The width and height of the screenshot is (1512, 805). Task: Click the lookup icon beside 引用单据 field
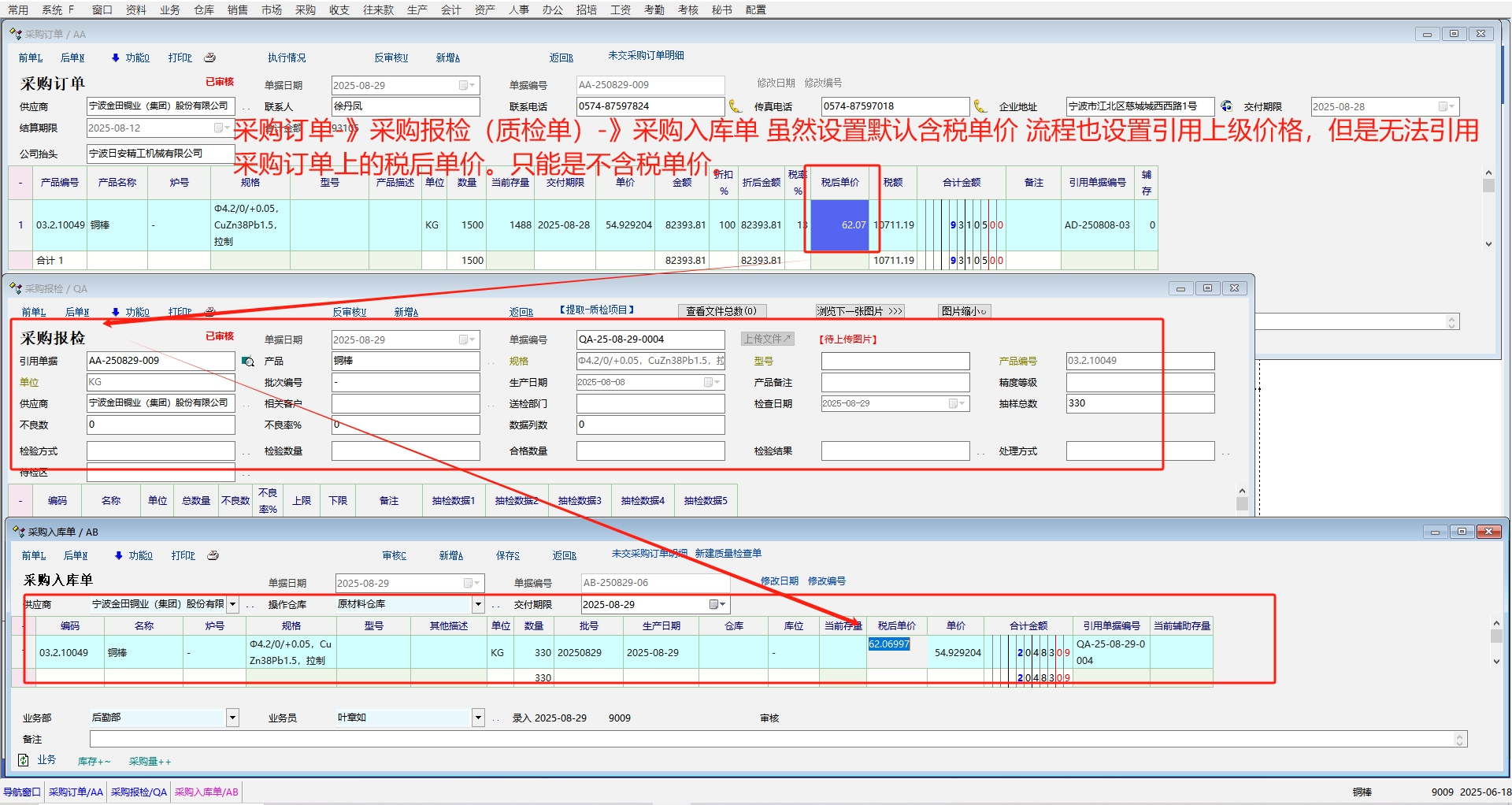coord(248,362)
